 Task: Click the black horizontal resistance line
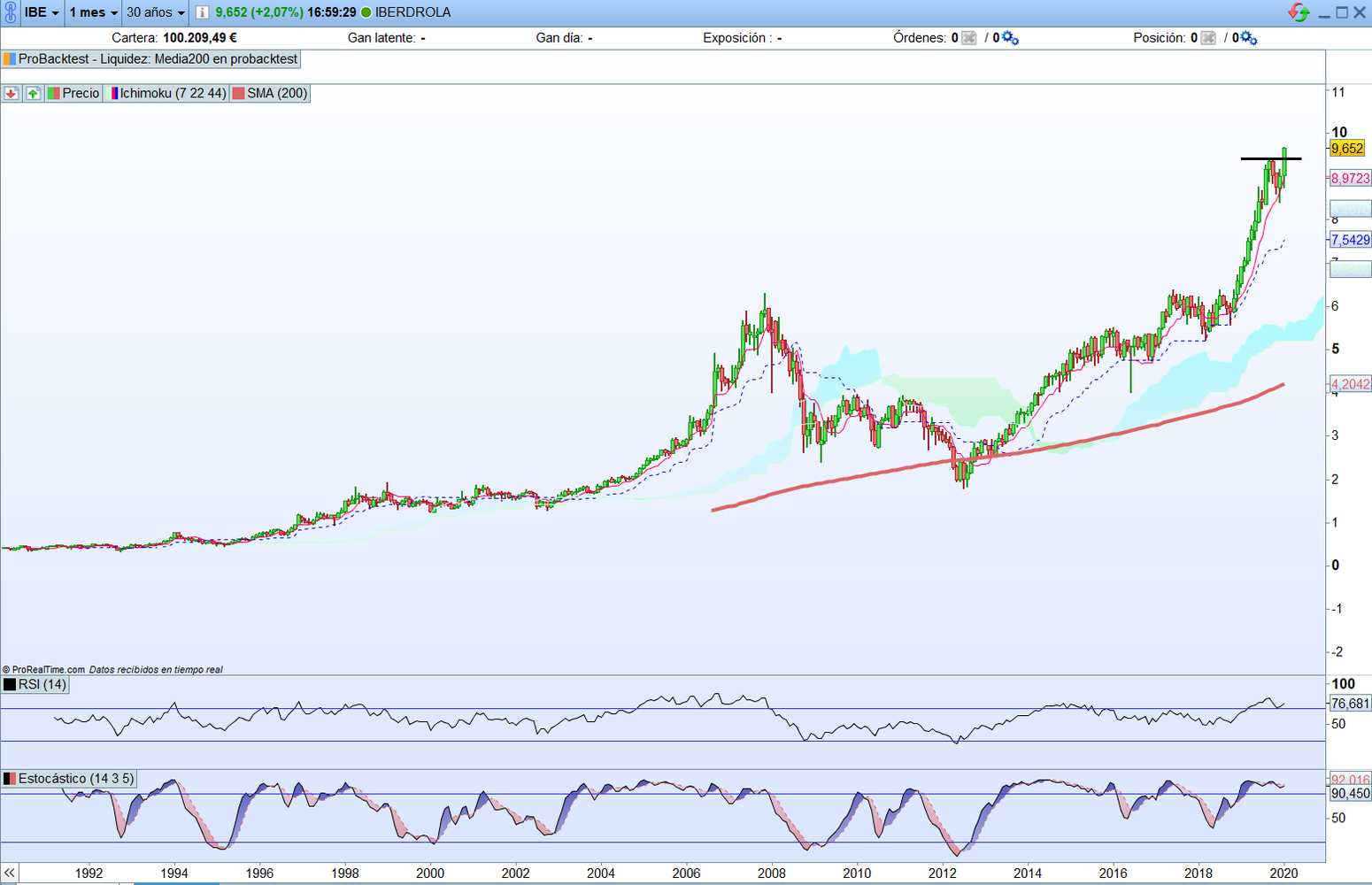tap(1271, 158)
